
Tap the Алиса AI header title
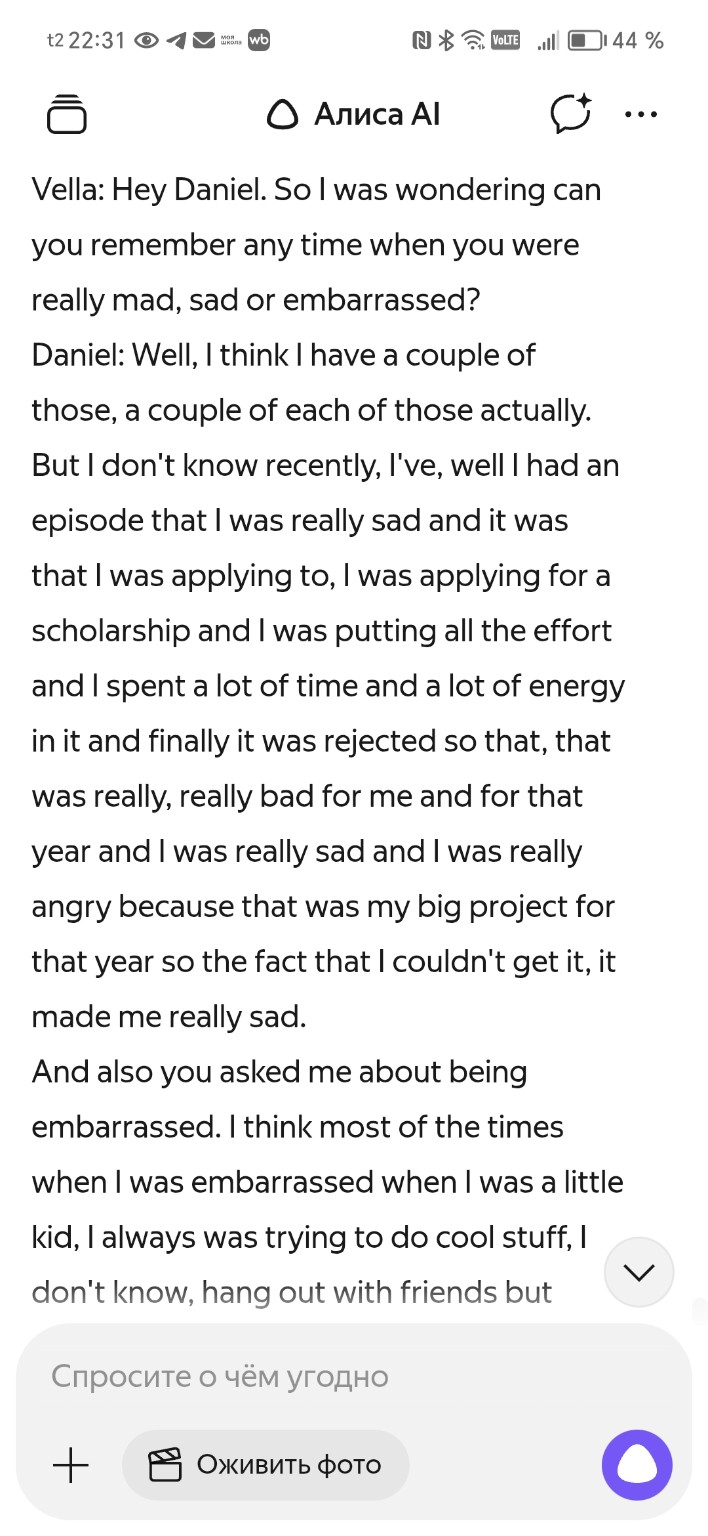pos(354,115)
